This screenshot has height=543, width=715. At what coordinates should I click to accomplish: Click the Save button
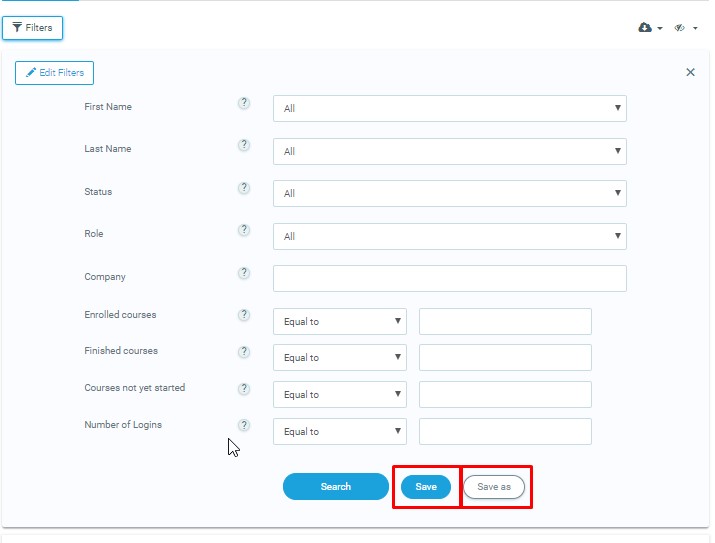click(x=426, y=487)
